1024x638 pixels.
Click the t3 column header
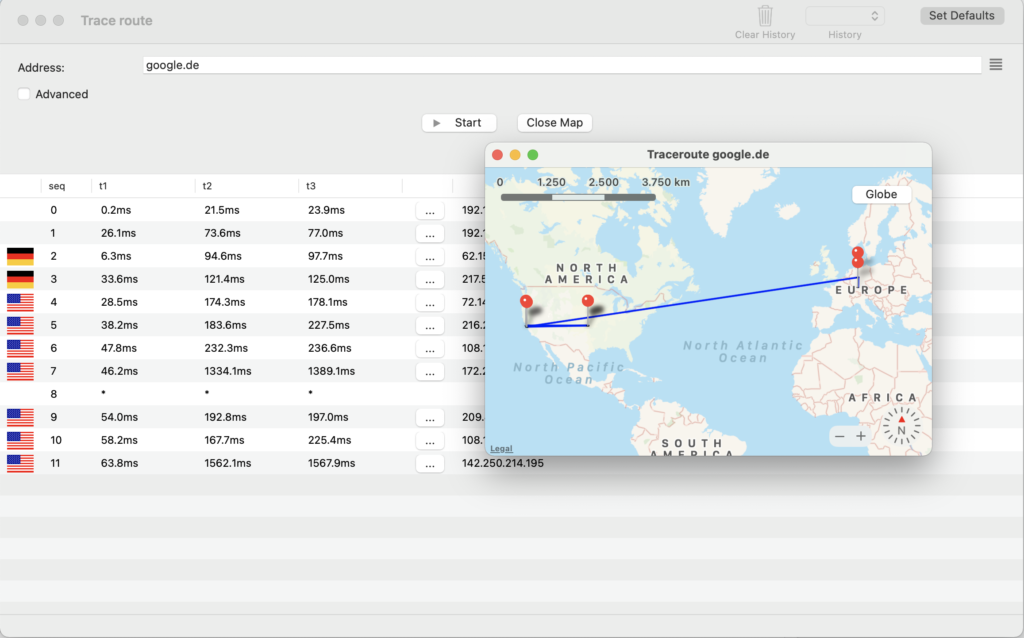tap(311, 186)
